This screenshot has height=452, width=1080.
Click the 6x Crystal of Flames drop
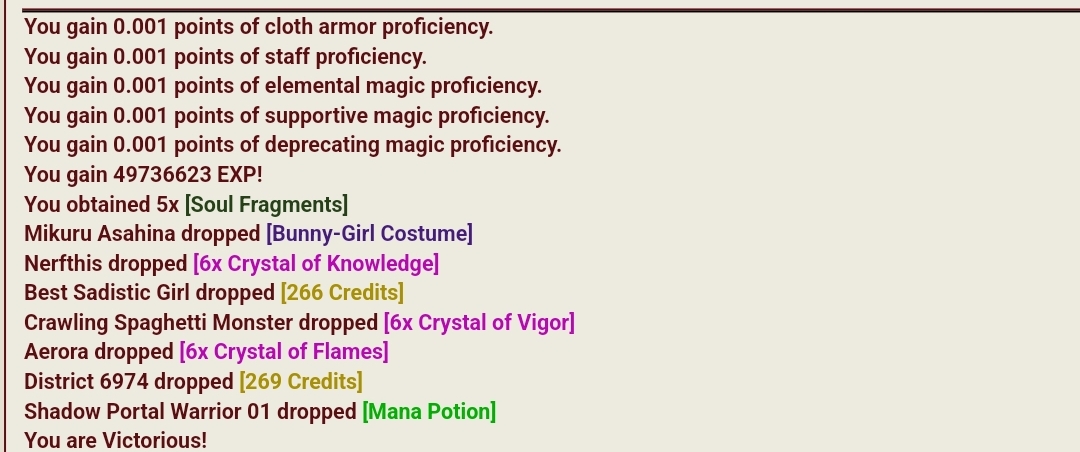[x=284, y=351]
